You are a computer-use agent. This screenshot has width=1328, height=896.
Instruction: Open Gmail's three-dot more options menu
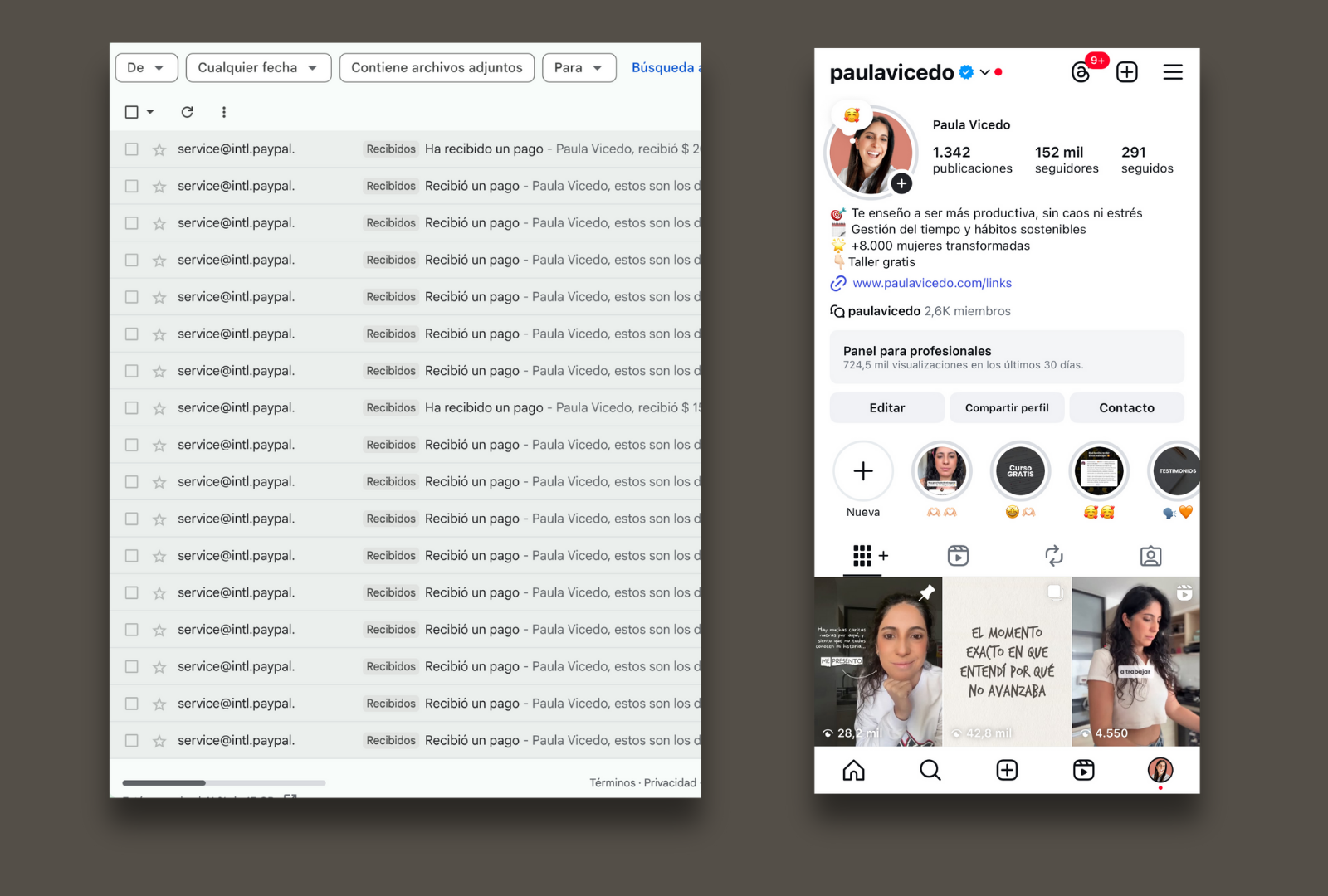pyautogui.click(x=224, y=112)
